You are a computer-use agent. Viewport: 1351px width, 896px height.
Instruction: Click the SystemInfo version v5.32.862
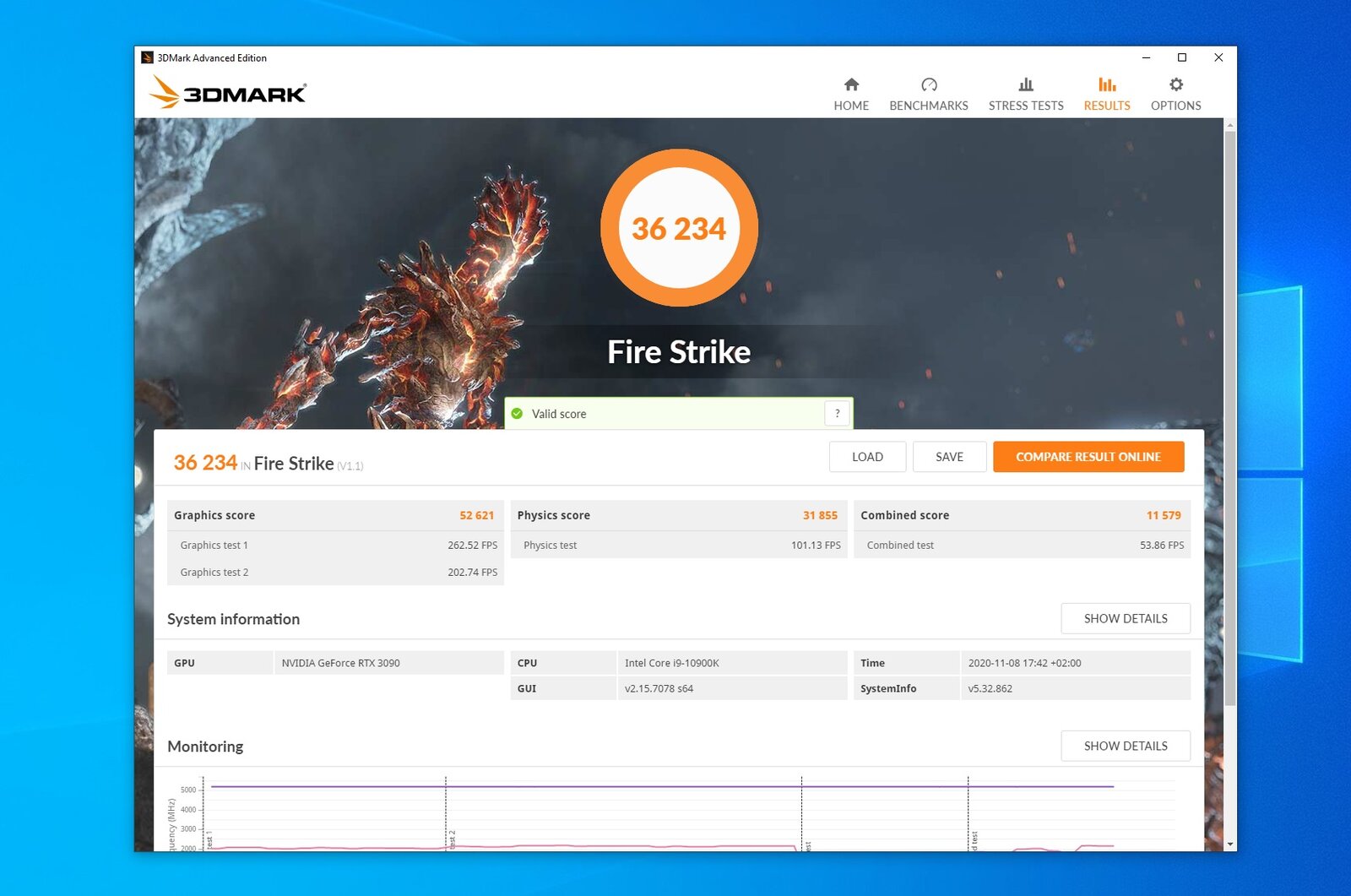coord(990,688)
